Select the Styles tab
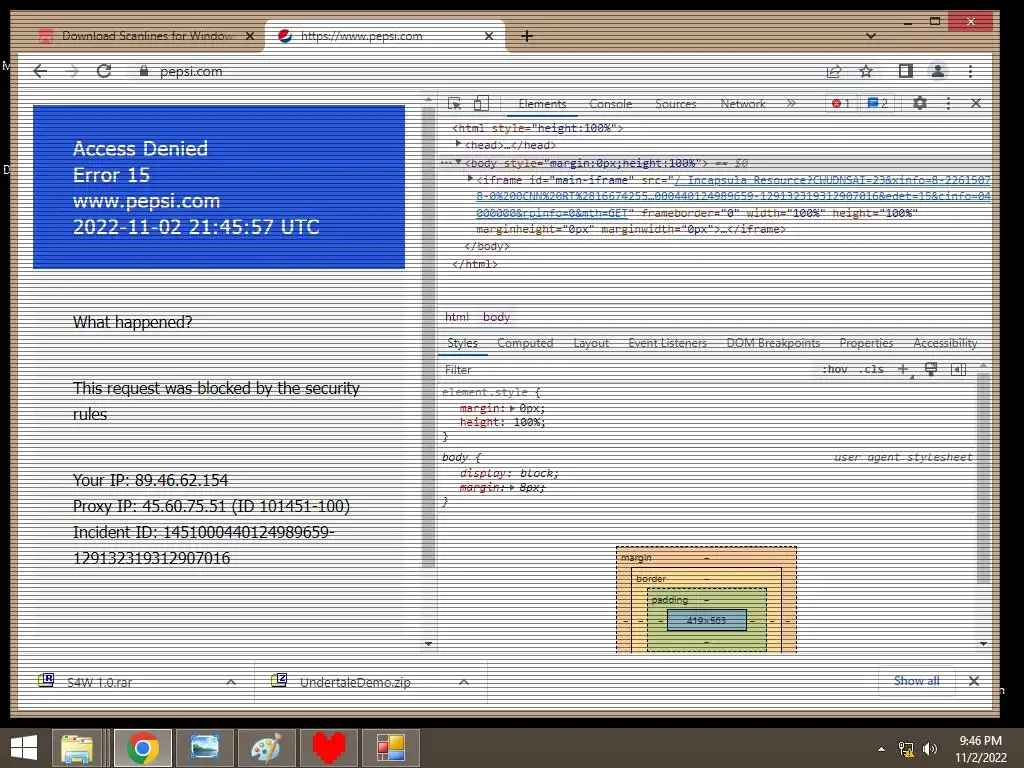Viewport: 1024px width, 768px height. click(462, 343)
